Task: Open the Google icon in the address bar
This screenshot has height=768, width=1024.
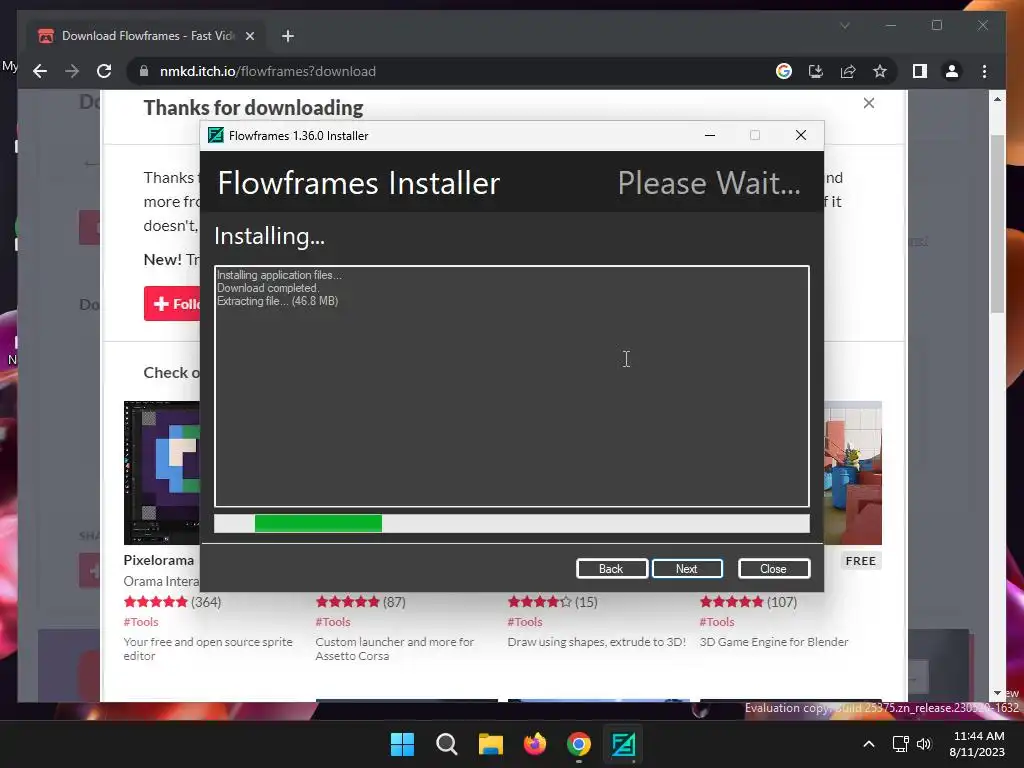Action: point(784,71)
